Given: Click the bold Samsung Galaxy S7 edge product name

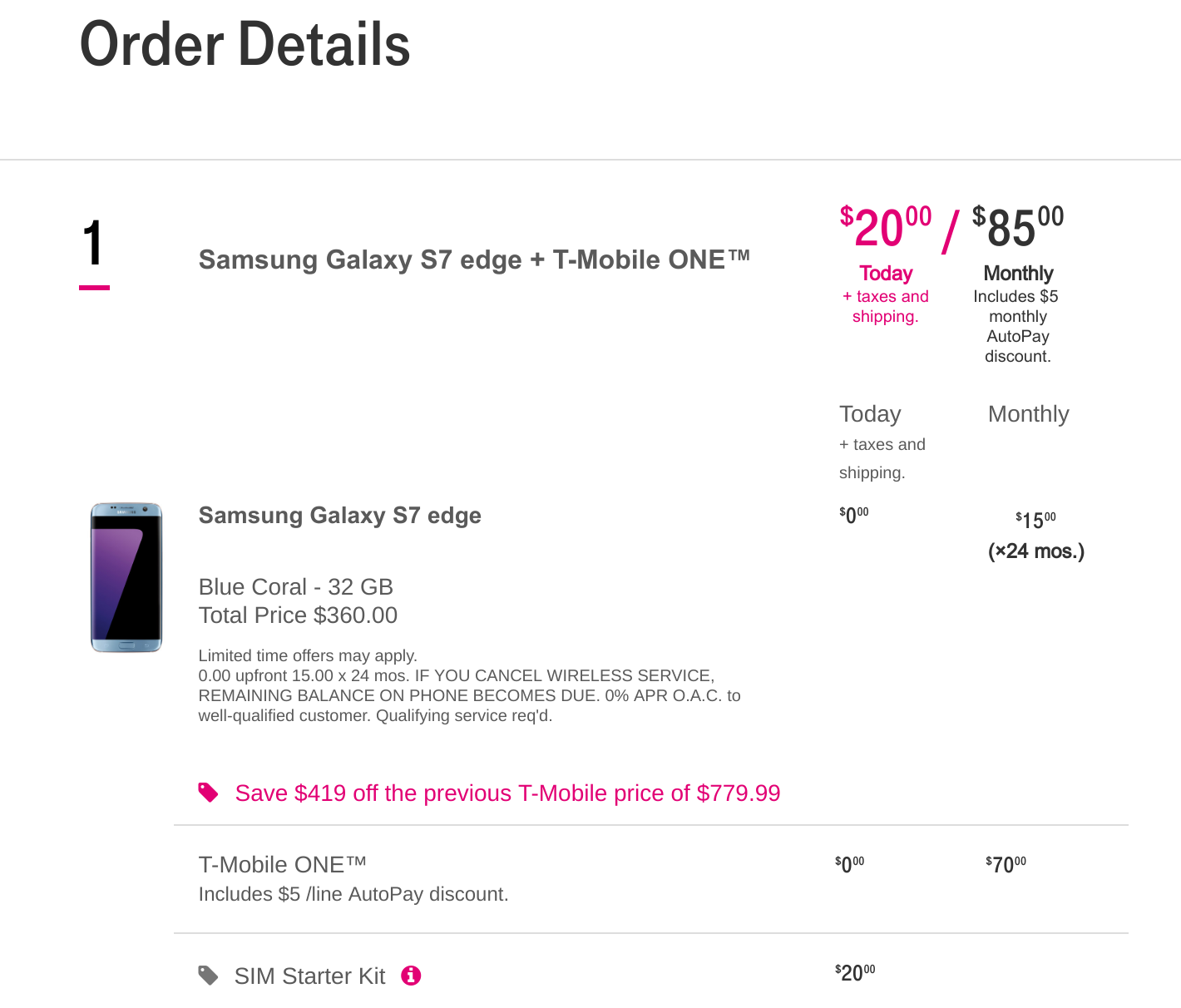Looking at the screenshot, I should point(339,516).
